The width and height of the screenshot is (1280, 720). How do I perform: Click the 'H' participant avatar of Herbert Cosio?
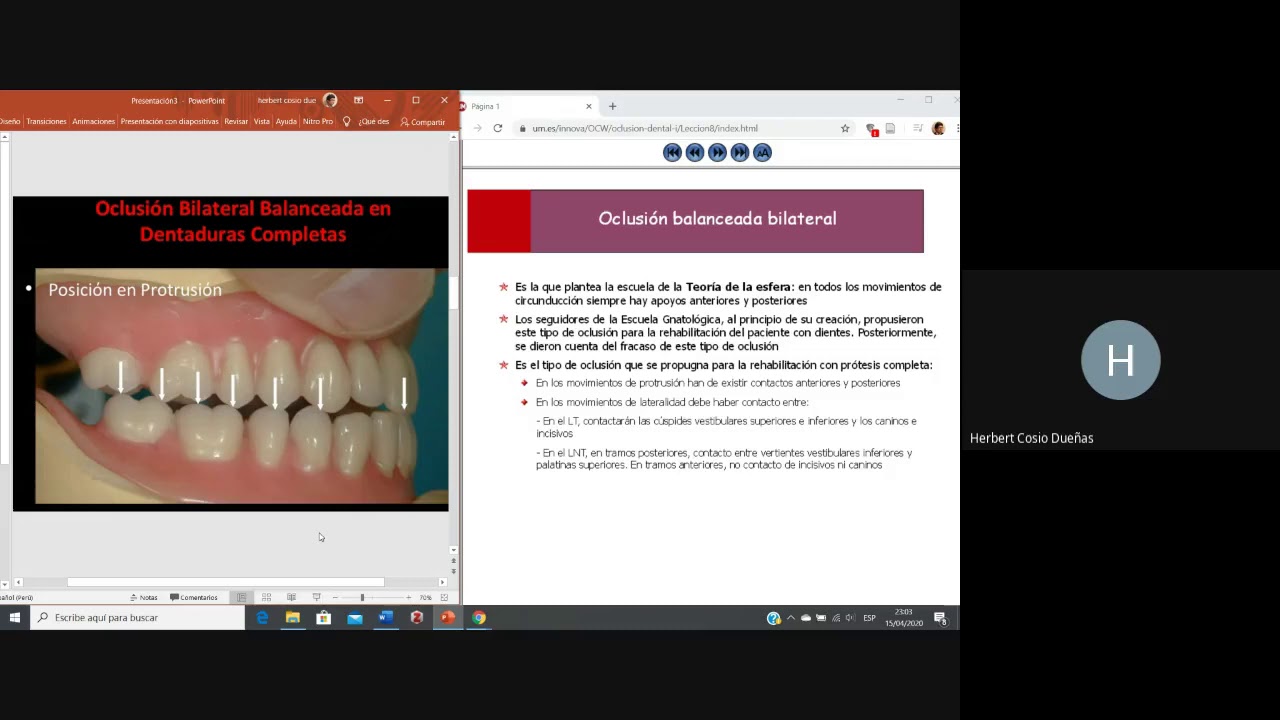tap(1120, 360)
